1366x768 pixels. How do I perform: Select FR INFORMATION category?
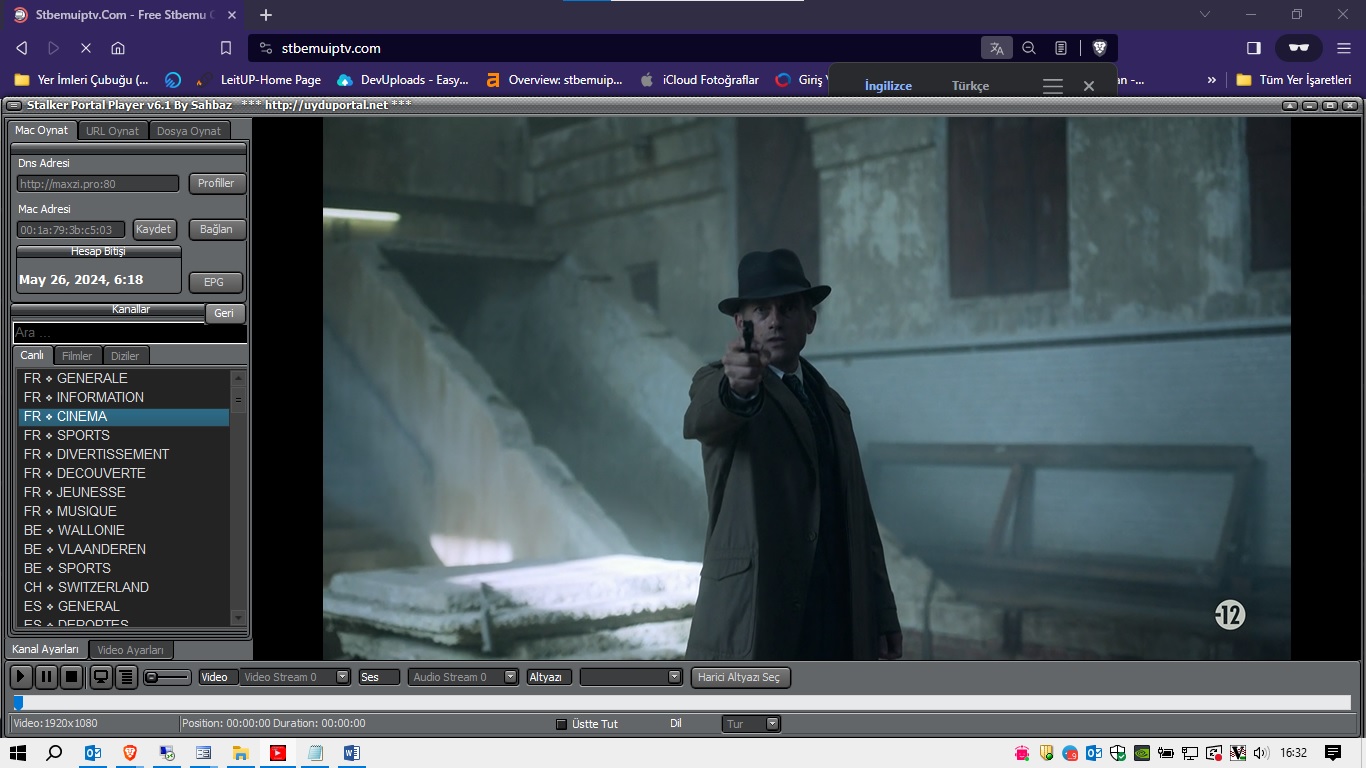124,397
